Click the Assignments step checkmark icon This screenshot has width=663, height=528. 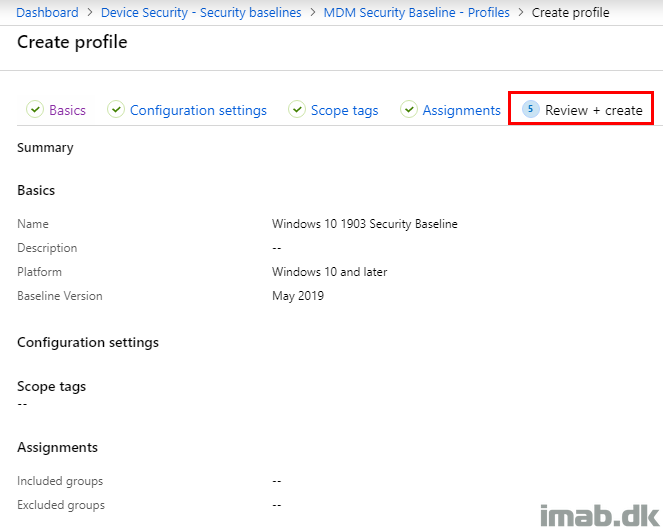click(408, 109)
